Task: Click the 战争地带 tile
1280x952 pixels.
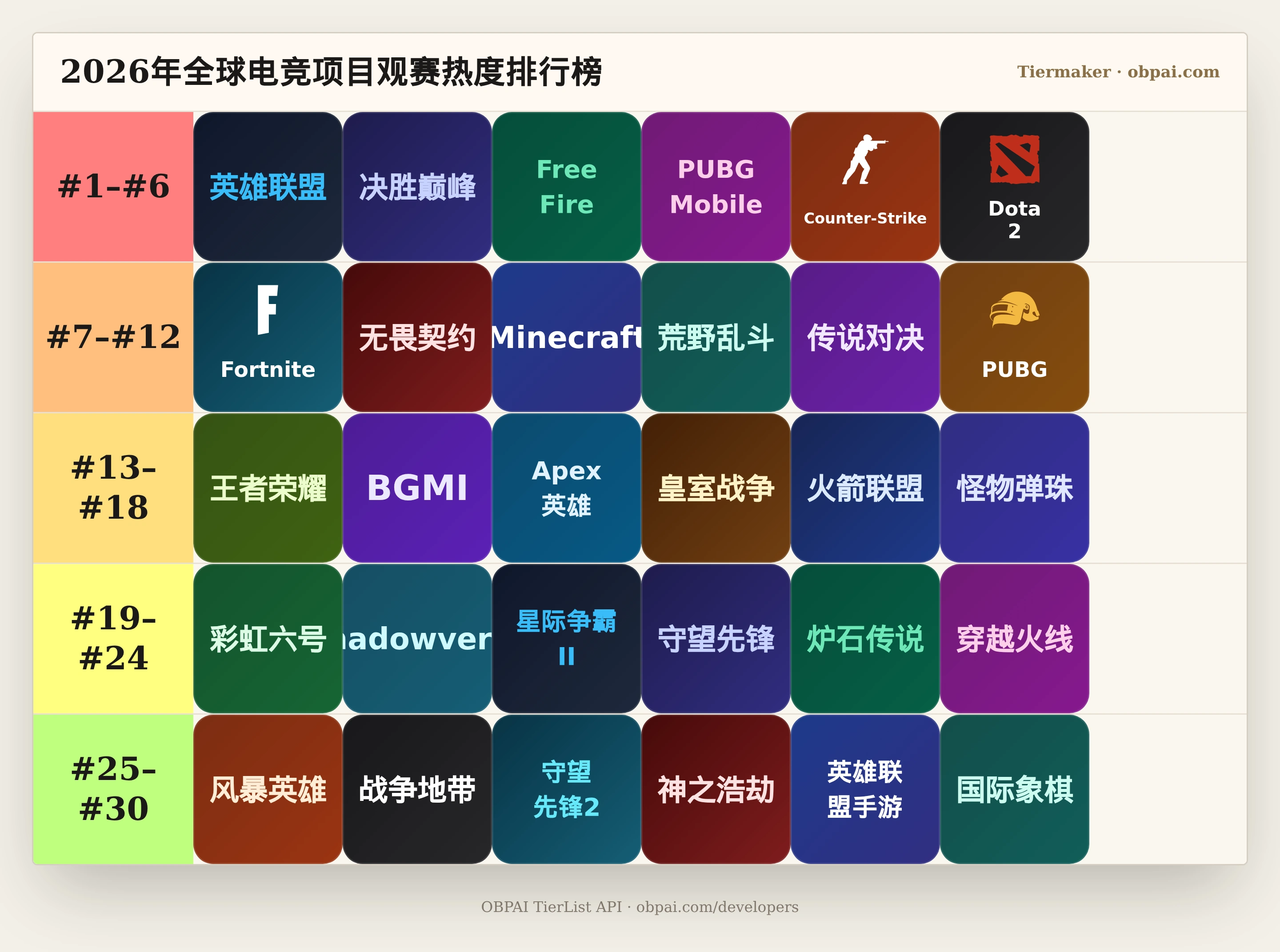Action: pos(417,789)
